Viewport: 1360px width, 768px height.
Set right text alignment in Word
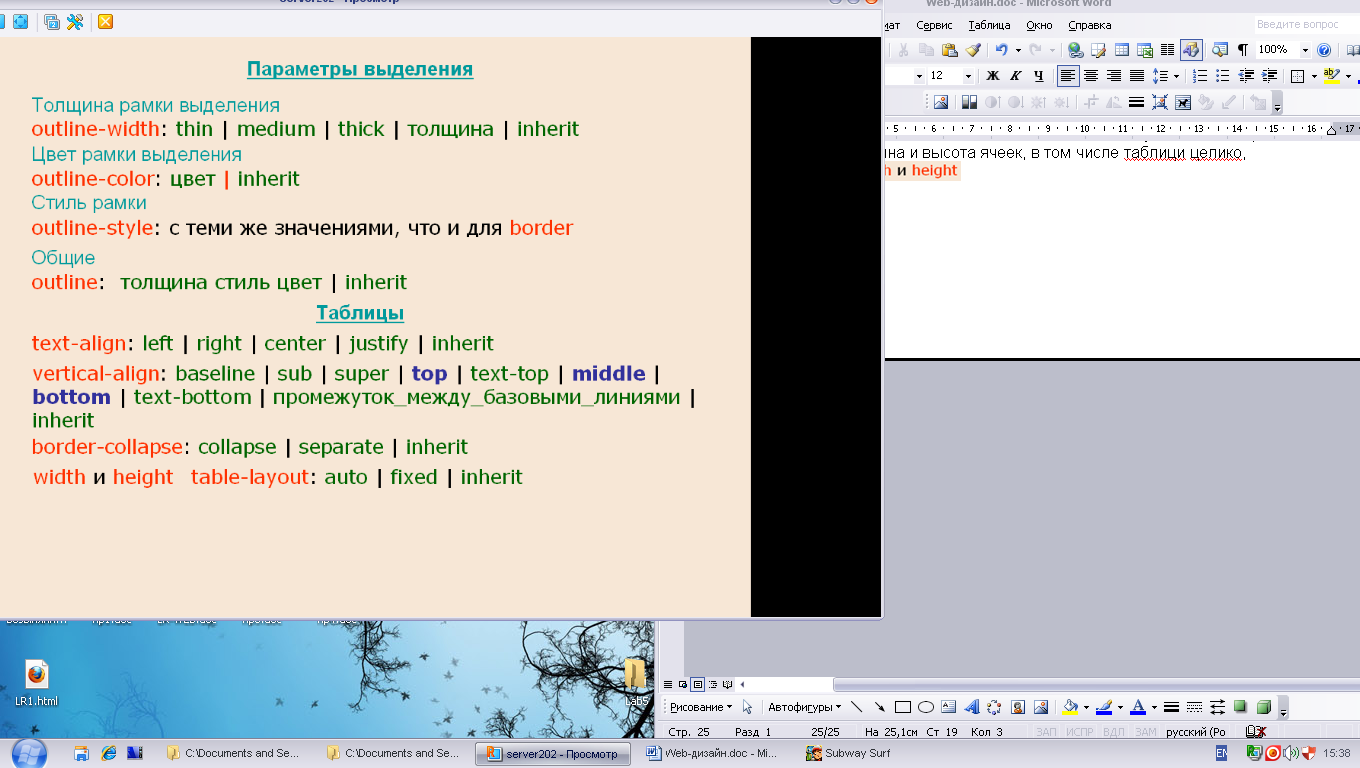coord(1114,76)
